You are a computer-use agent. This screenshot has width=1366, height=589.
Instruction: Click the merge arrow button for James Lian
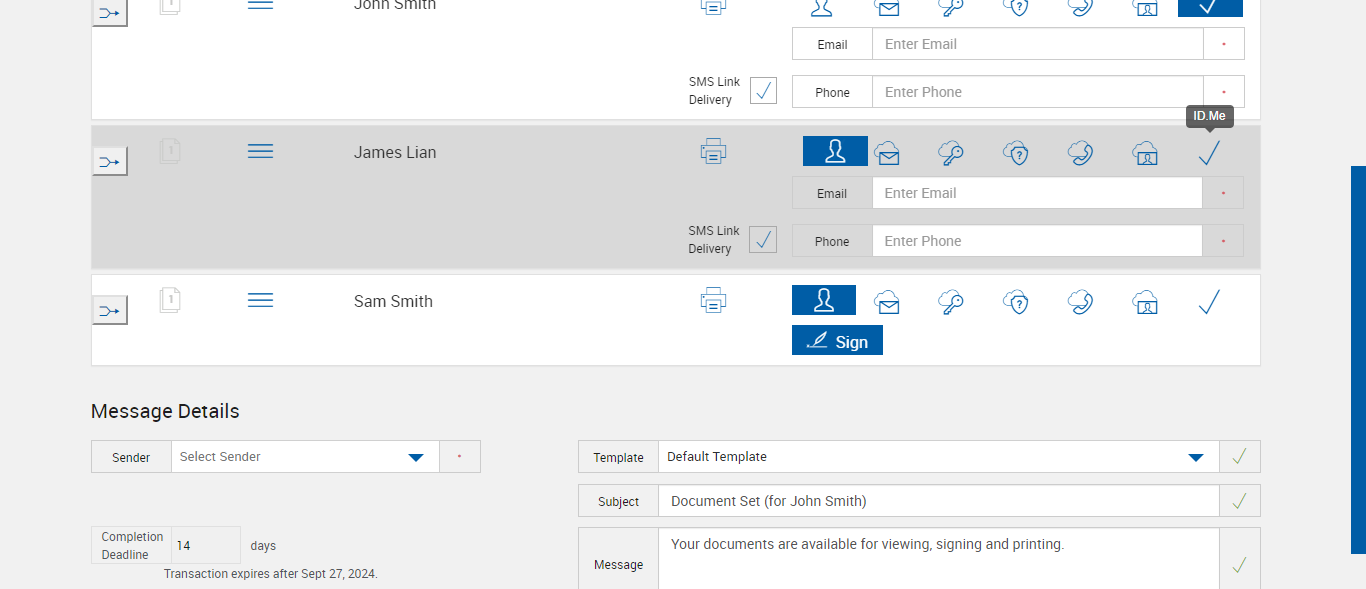coord(110,161)
